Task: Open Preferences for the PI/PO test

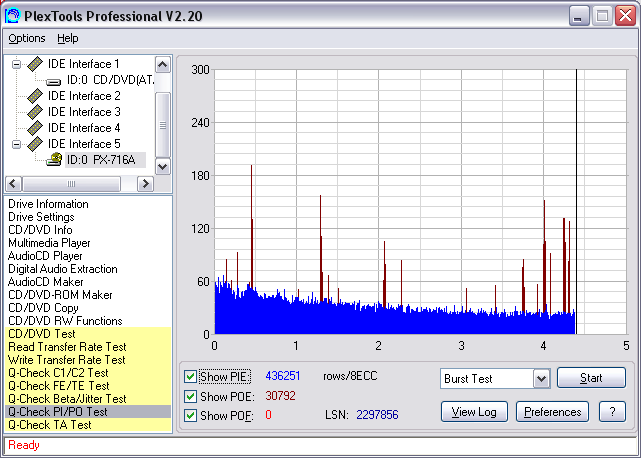Action: click(x=552, y=412)
